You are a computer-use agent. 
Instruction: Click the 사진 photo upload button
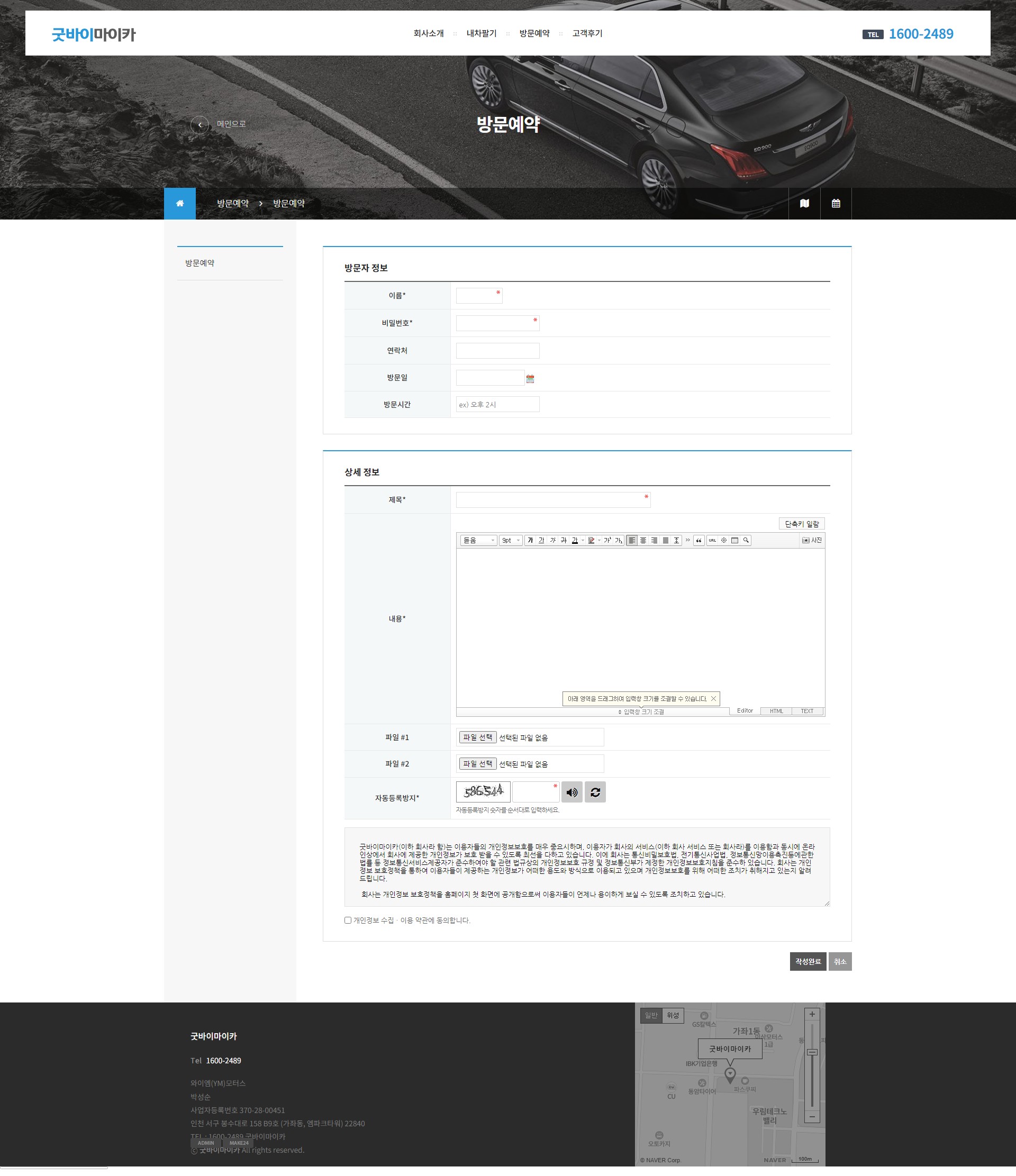(812, 540)
